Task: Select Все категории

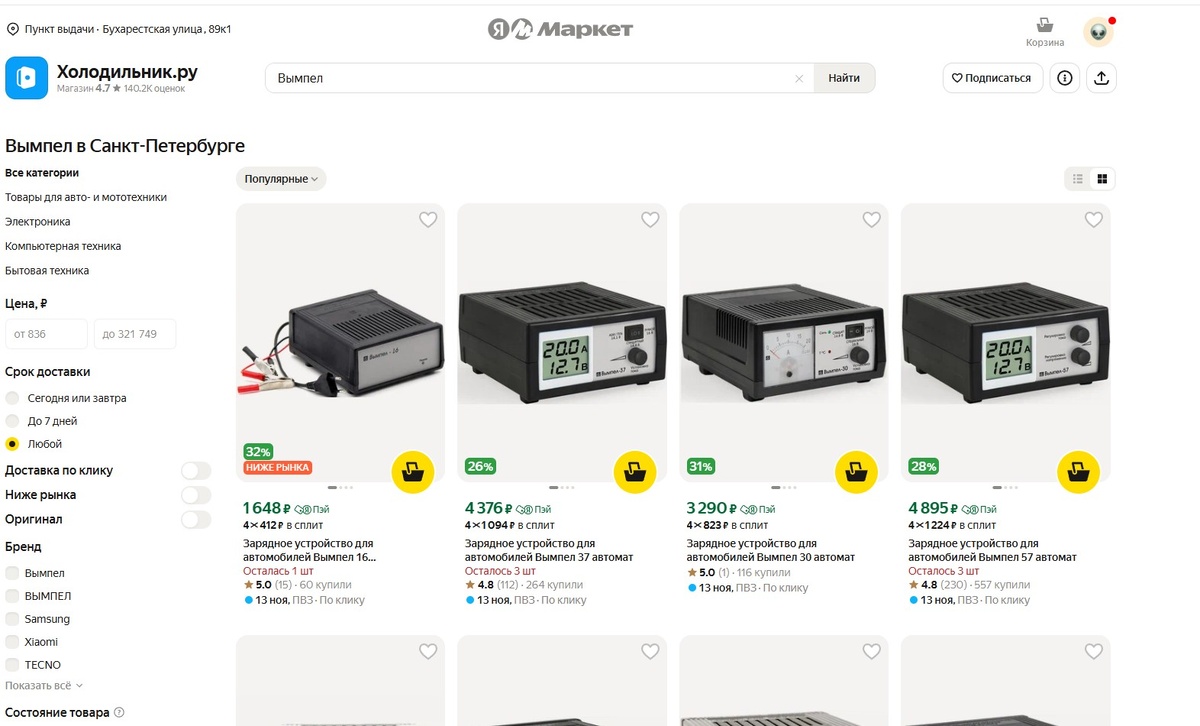Action: tap(42, 173)
